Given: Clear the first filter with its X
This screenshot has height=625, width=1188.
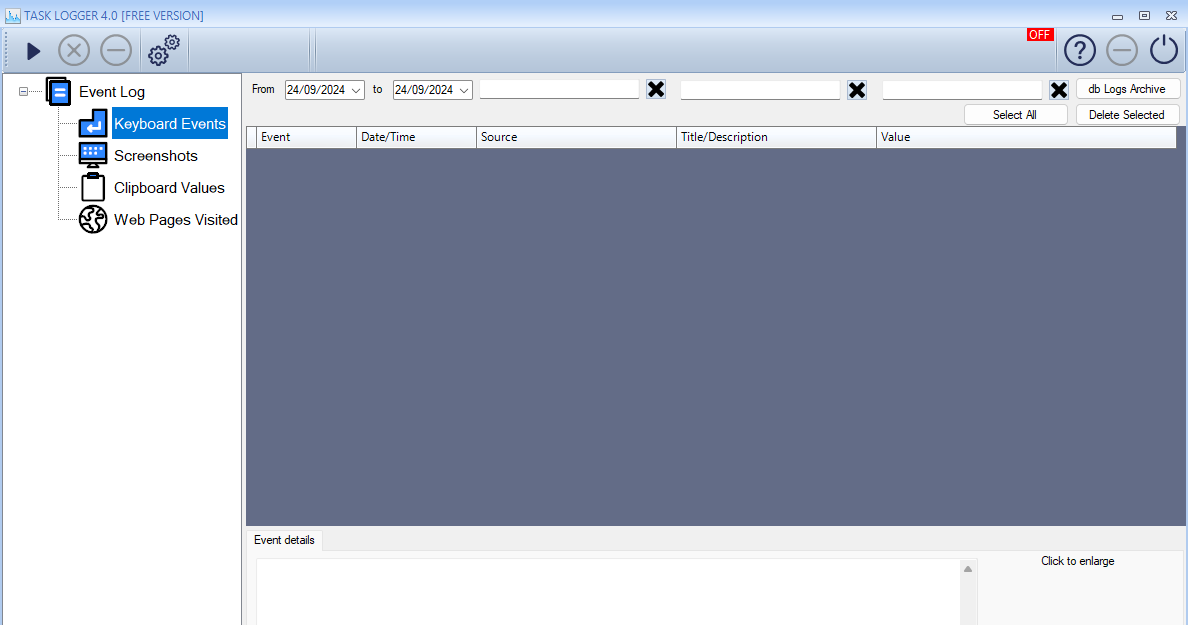Looking at the screenshot, I should coord(656,89).
